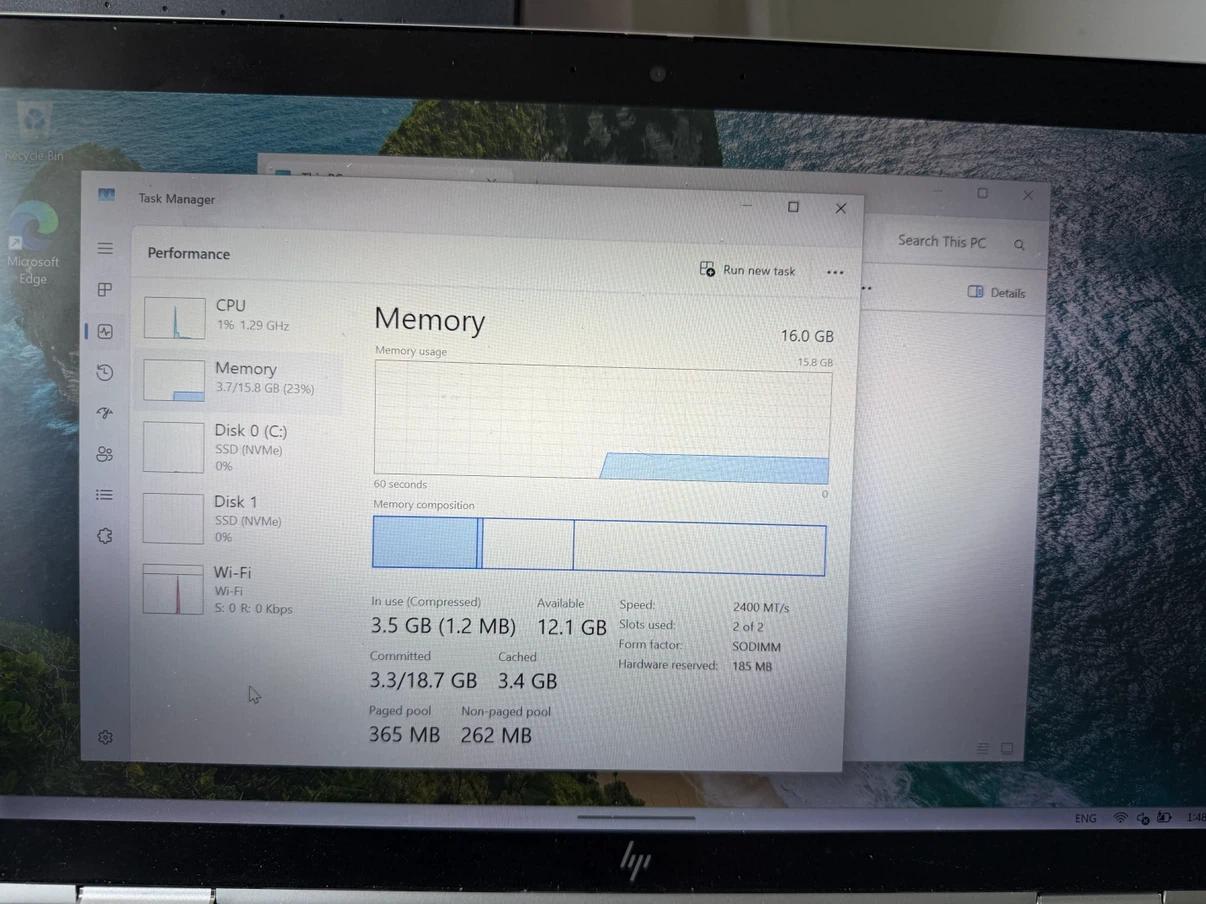The height and width of the screenshot is (904, 1206).
Task: Open the Microsoft Edge desktop shortcut
Action: (x=33, y=244)
